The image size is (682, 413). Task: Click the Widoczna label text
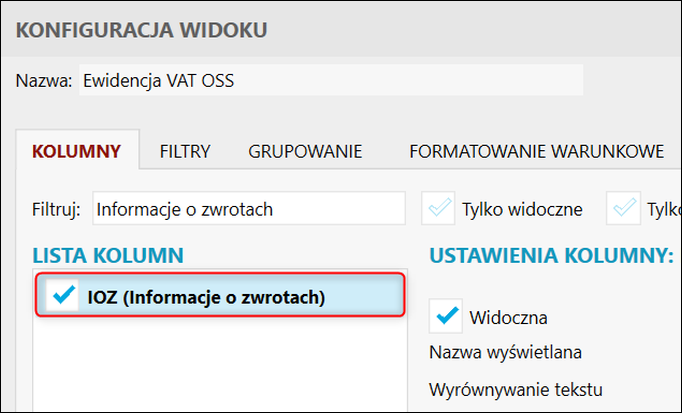point(508,318)
